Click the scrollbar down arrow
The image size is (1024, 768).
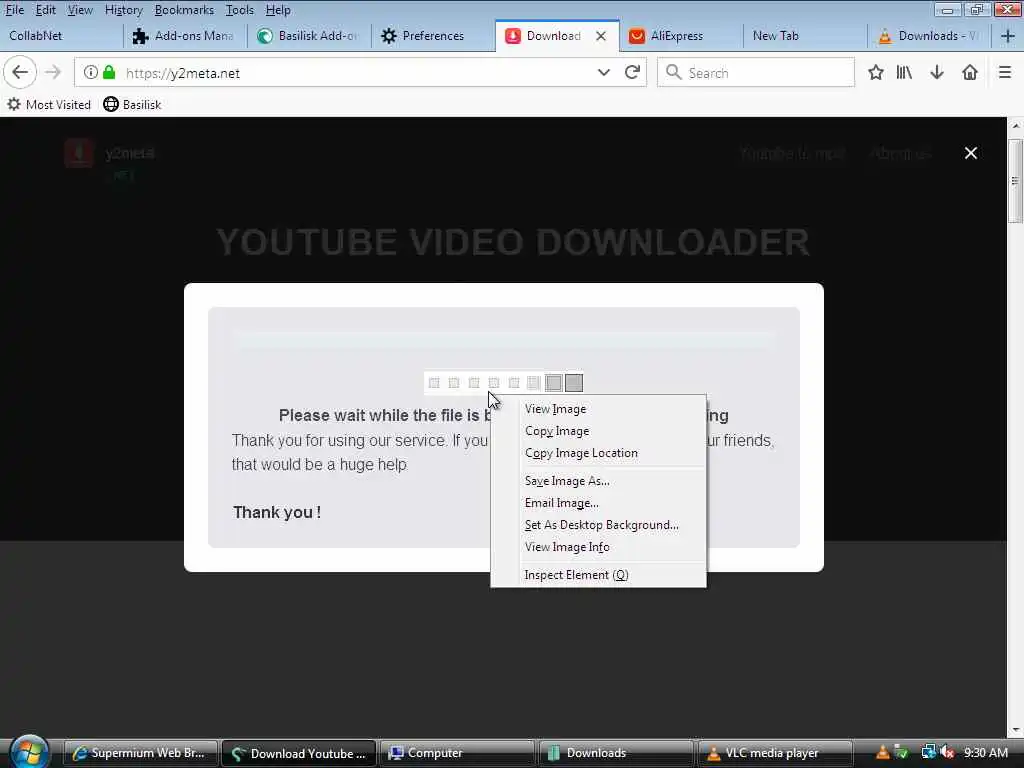coord(1016,729)
